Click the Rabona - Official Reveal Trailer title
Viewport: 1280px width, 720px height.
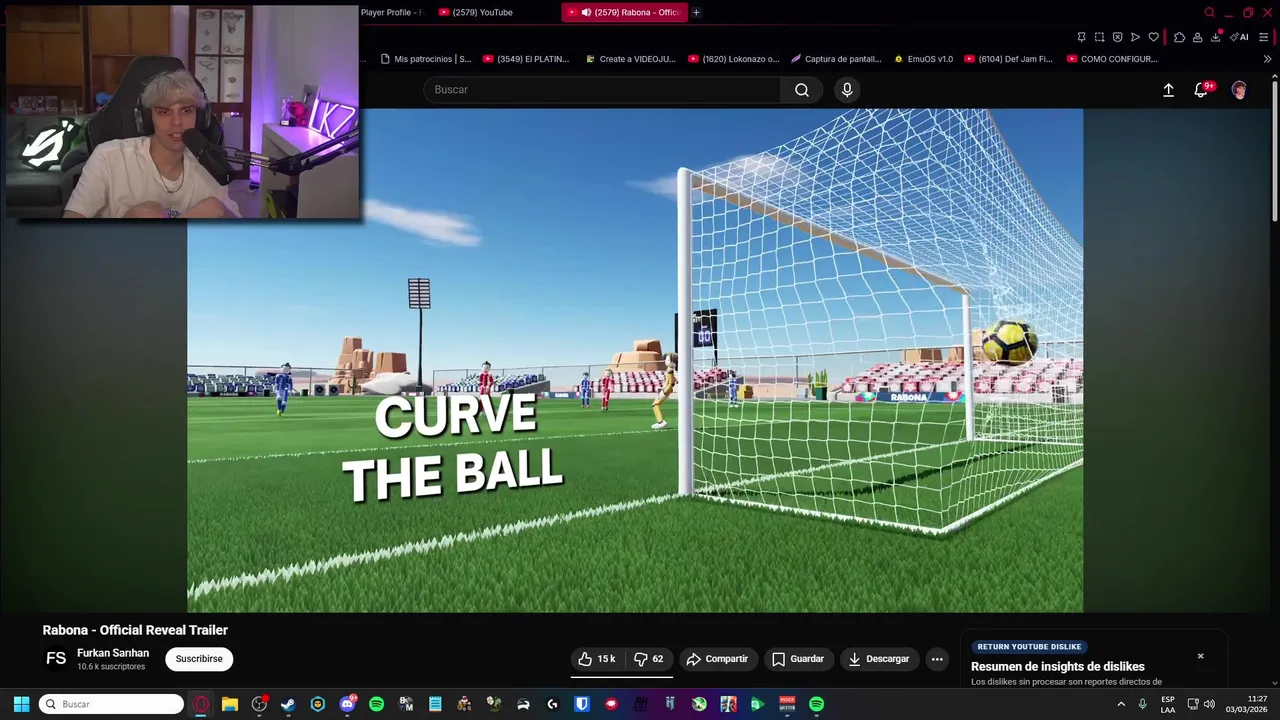coord(135,630)
